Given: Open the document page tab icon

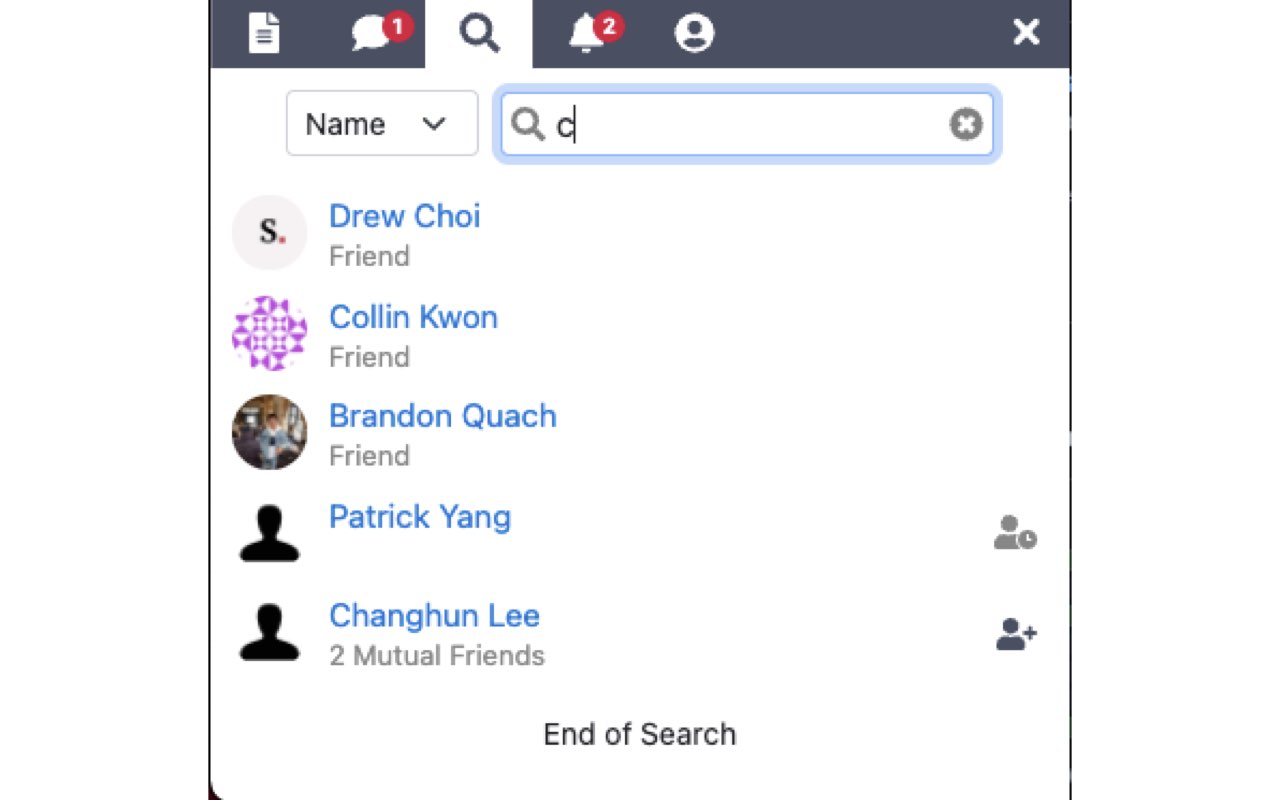Looking at the screenshot, I should click(264, 33).
